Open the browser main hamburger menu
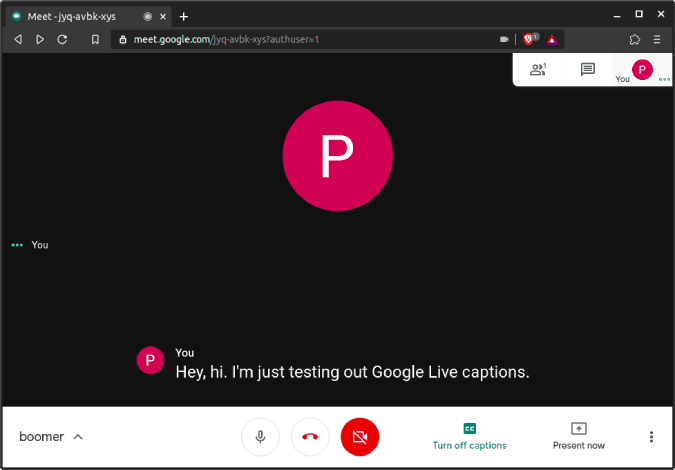Image resolution: width=675 pixels, height=470 pixels. [x=657, y=40]
